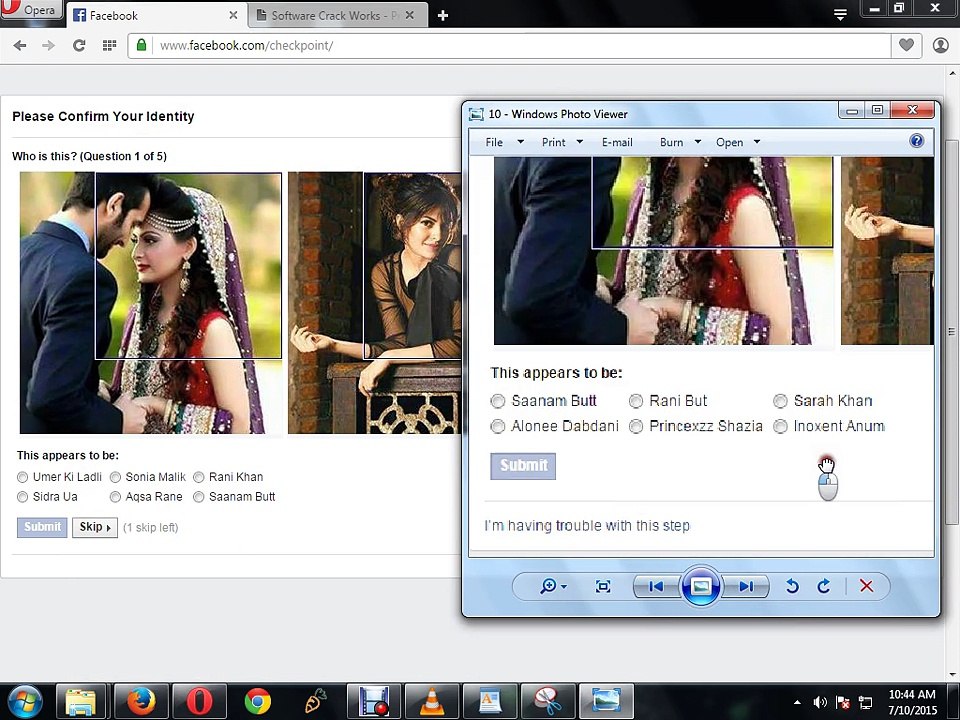Rotate photo counterclockwise
This screenshot has height=720, width=960.
click(x=792, y=587)
